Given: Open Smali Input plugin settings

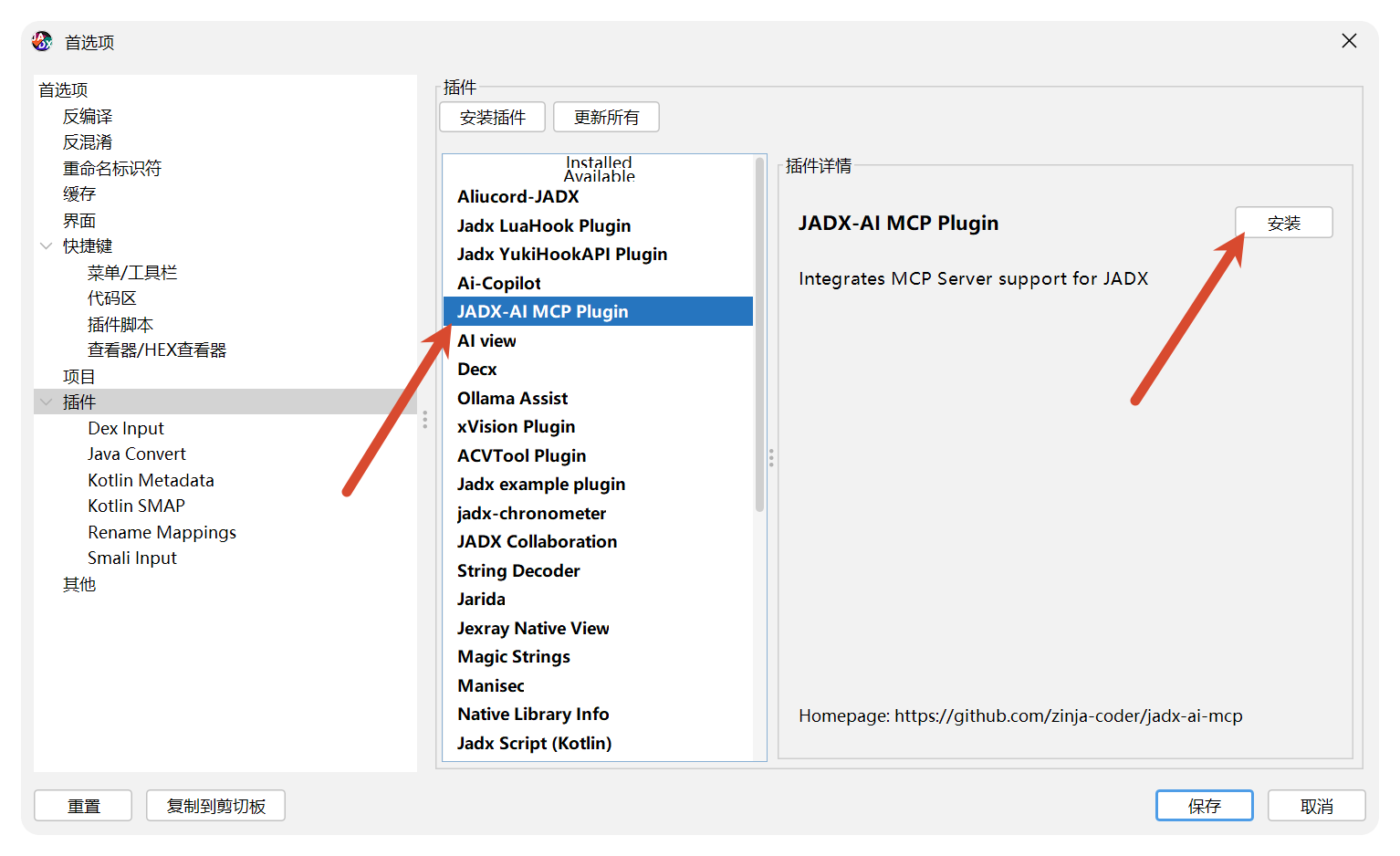Looking at the screenshot, I should tap(132, 558).
